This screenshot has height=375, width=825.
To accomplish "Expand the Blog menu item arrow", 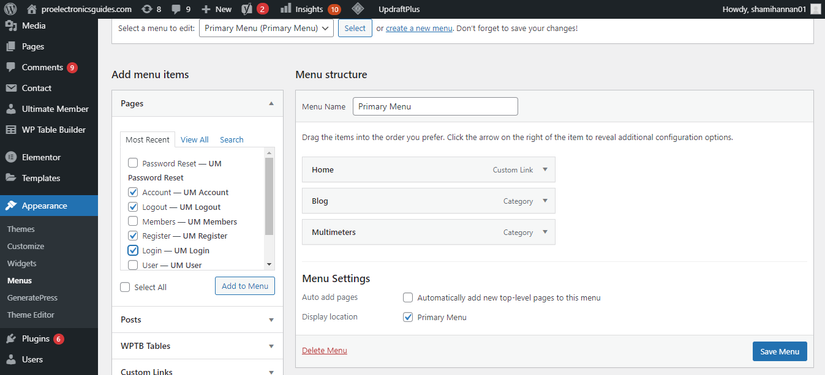I will click(x=545, y=201).
